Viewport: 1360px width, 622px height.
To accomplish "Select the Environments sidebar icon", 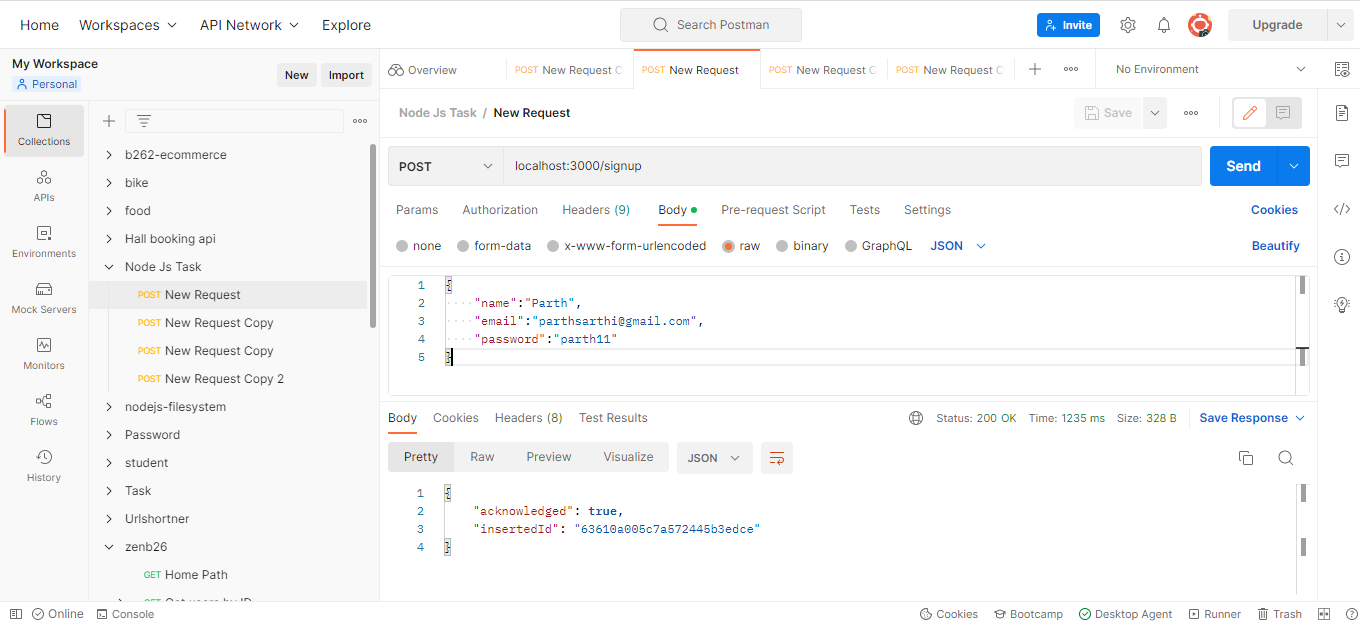I will click(x=43, y=240).
